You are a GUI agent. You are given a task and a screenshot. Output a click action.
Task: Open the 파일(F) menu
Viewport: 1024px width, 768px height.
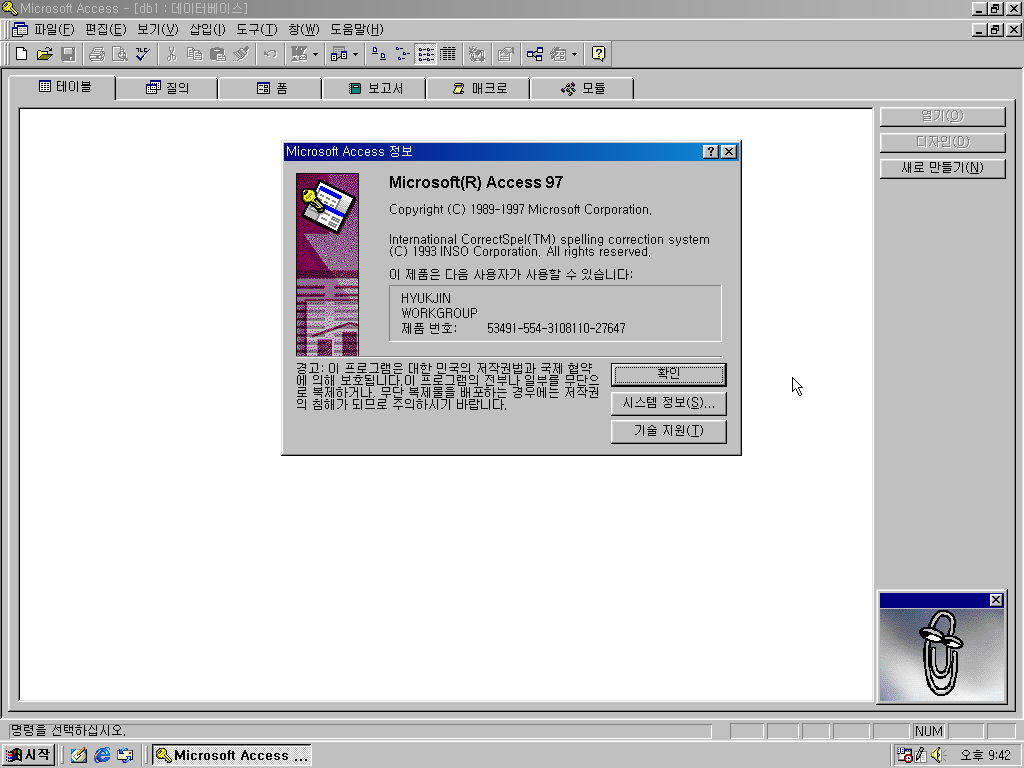tap(54, 29)
